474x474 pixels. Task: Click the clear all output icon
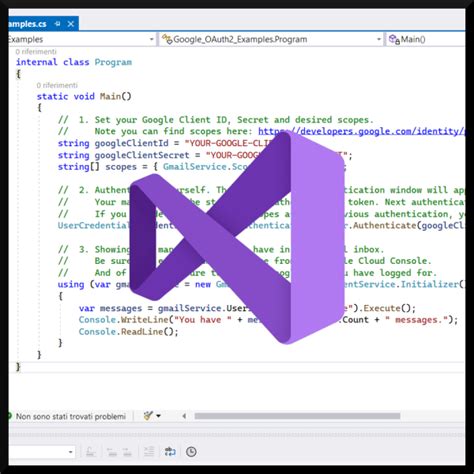tap(149, 452)
